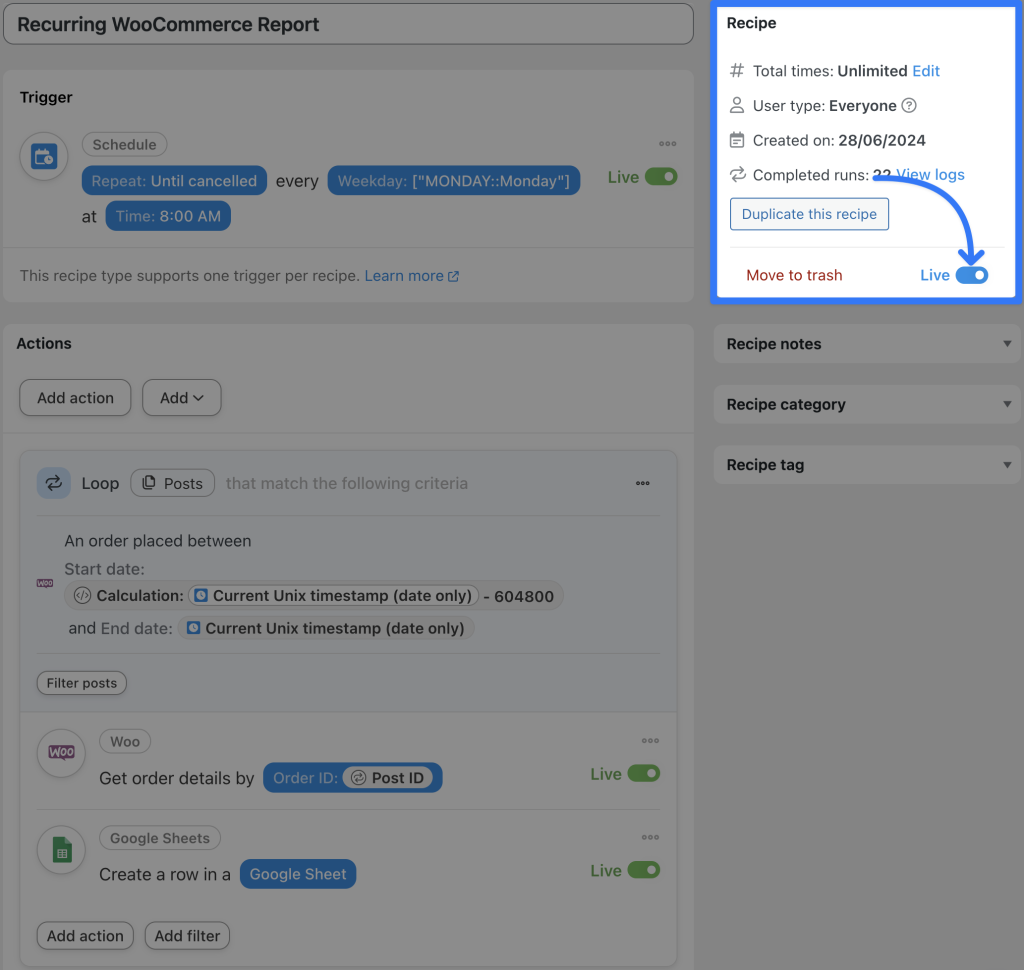Open the Recipe category section
1024x970 pixels.
tap(866, 404)
